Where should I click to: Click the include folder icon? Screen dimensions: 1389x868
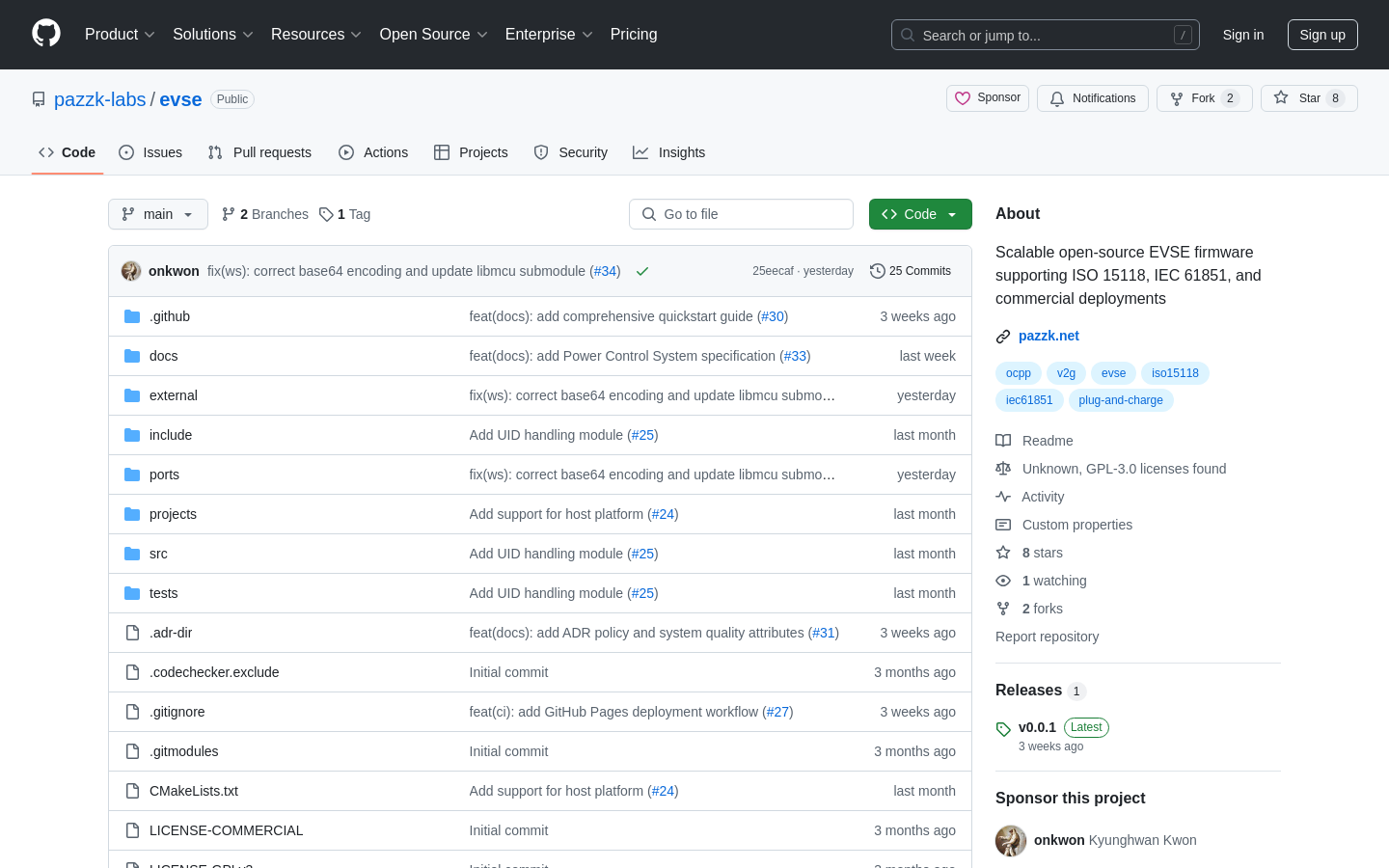point(132,435)
